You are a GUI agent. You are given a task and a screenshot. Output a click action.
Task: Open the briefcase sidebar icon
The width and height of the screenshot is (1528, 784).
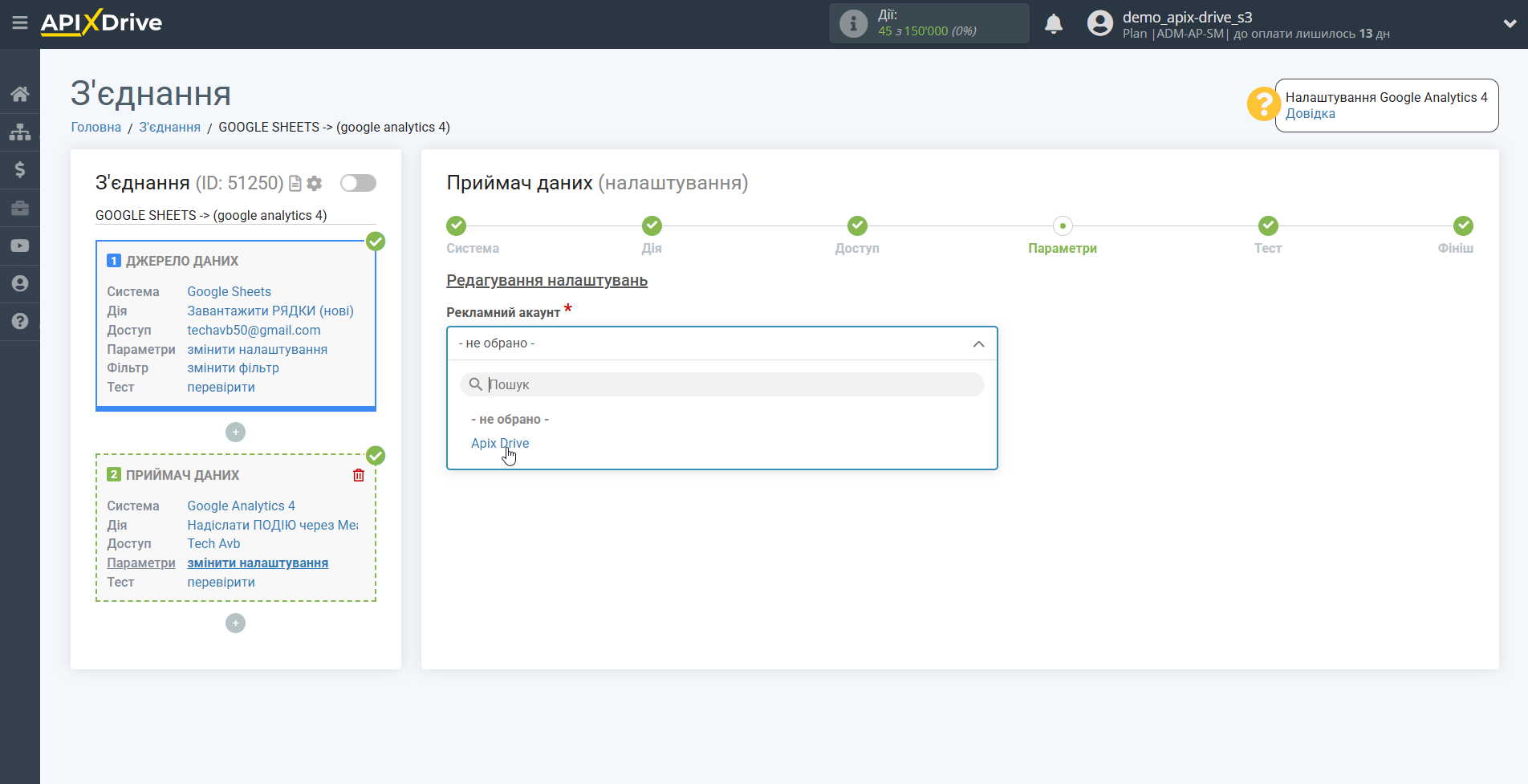click(20, 208)
